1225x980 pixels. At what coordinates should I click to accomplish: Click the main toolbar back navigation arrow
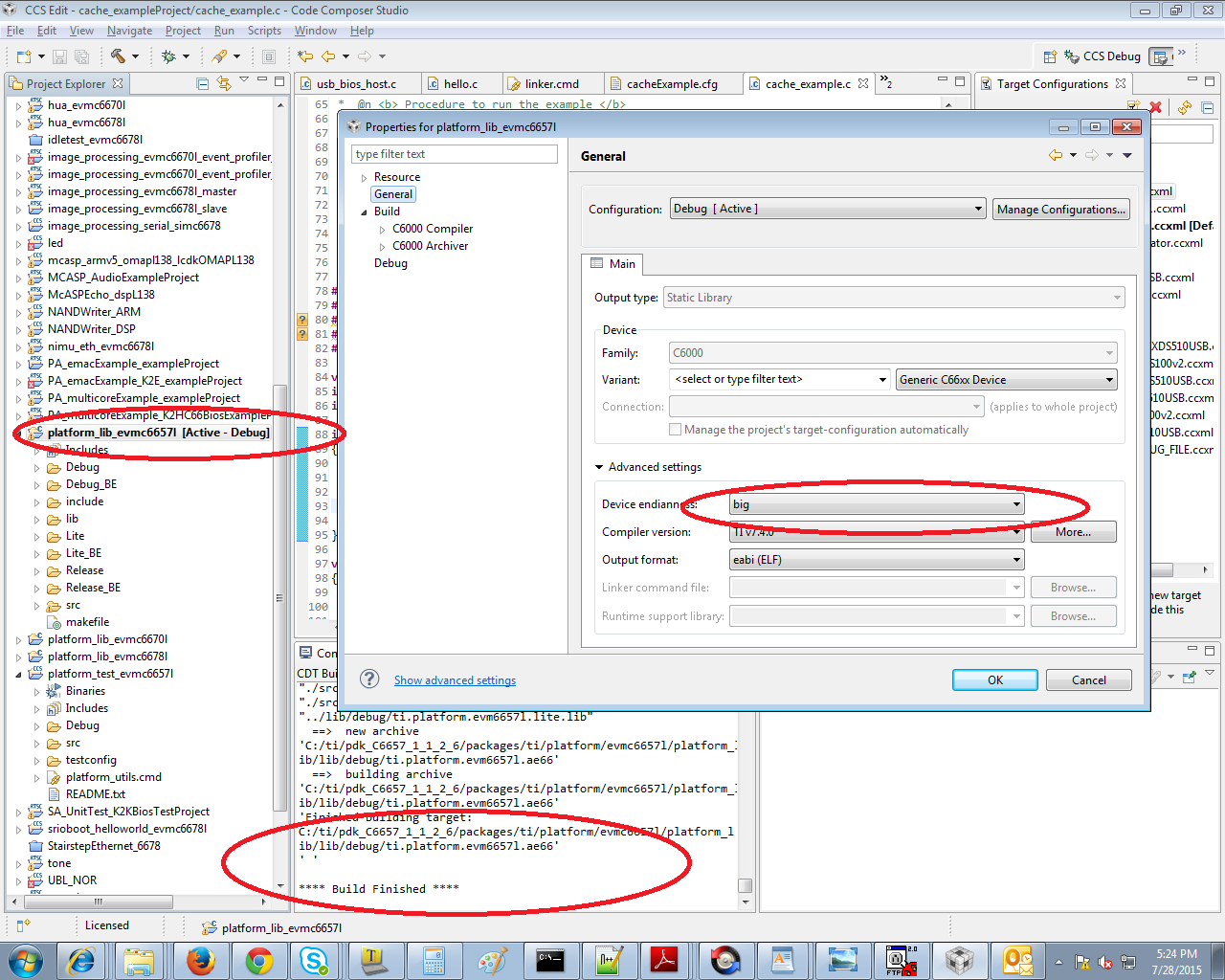328,56
